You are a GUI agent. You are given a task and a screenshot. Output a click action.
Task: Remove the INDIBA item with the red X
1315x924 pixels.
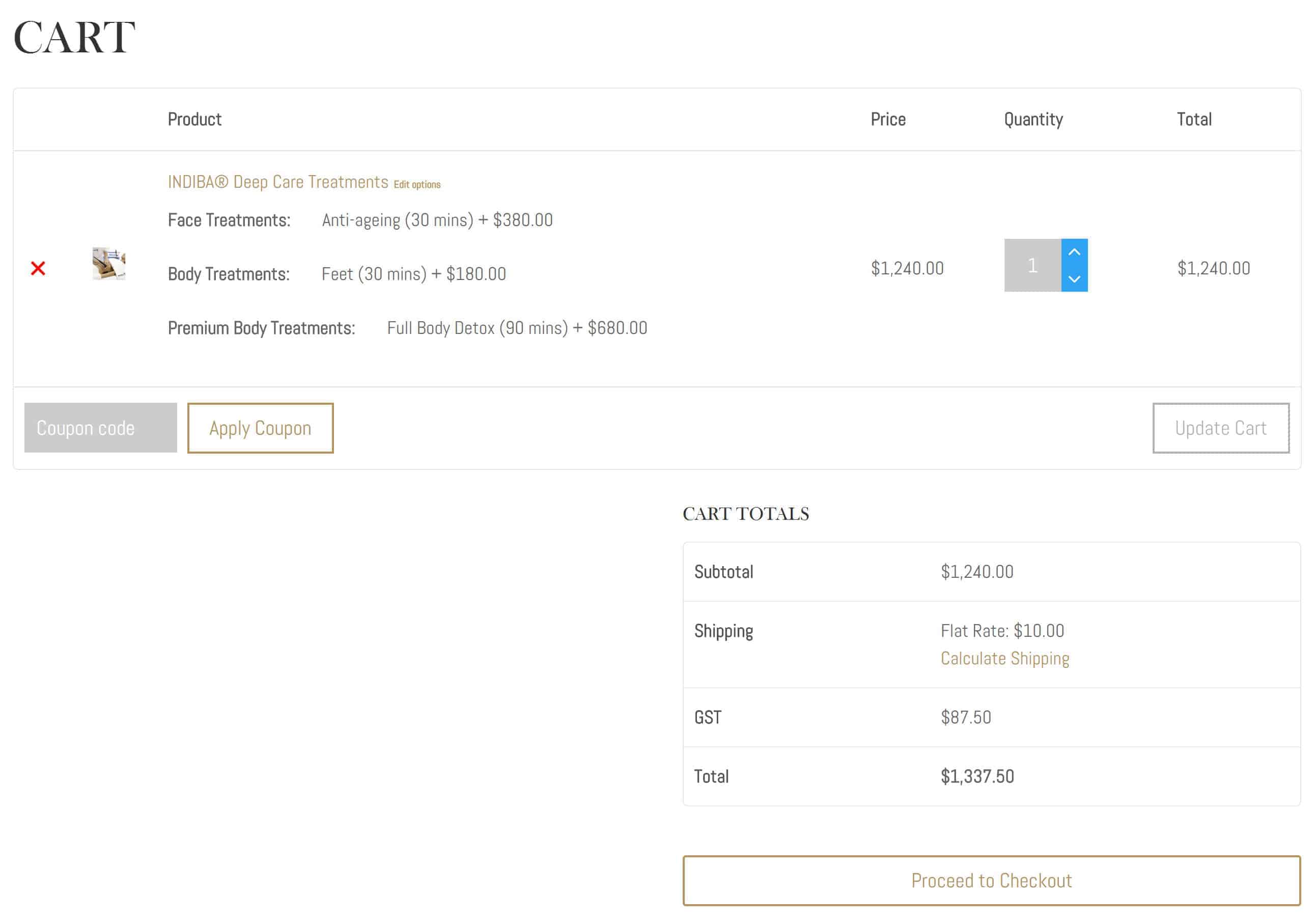38,268
